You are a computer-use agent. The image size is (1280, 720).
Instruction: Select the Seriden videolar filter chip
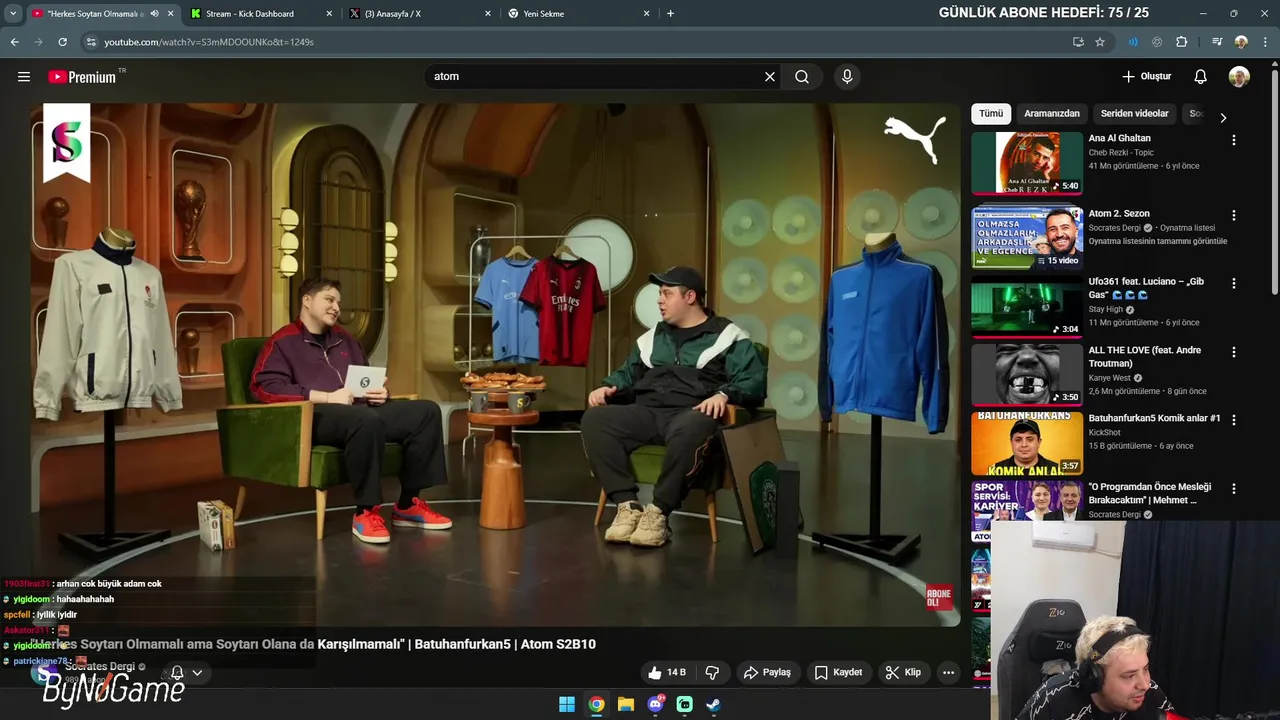(1134, 114)
